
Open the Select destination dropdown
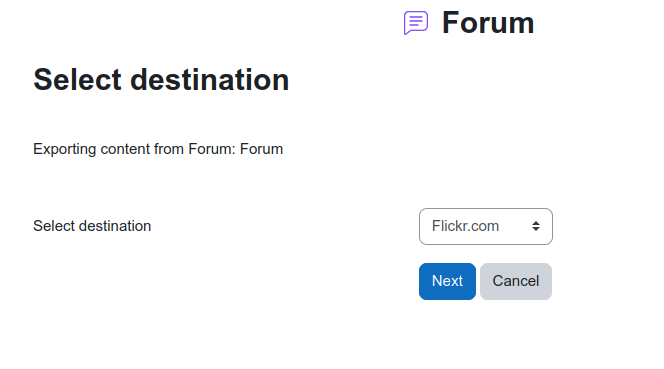486,226
